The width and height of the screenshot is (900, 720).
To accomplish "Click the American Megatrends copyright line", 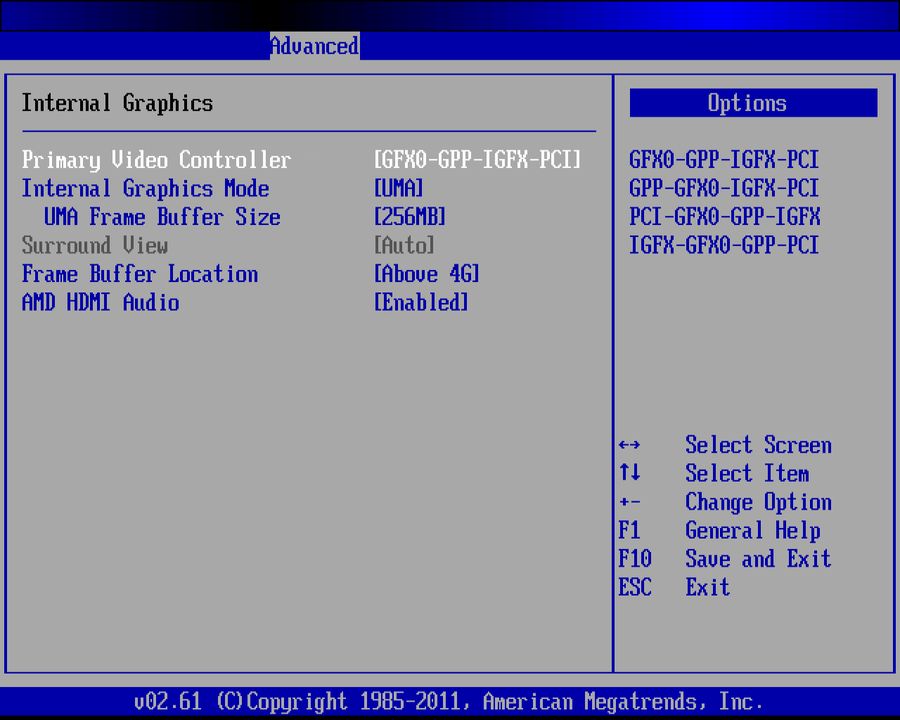I will click(448, 702).
